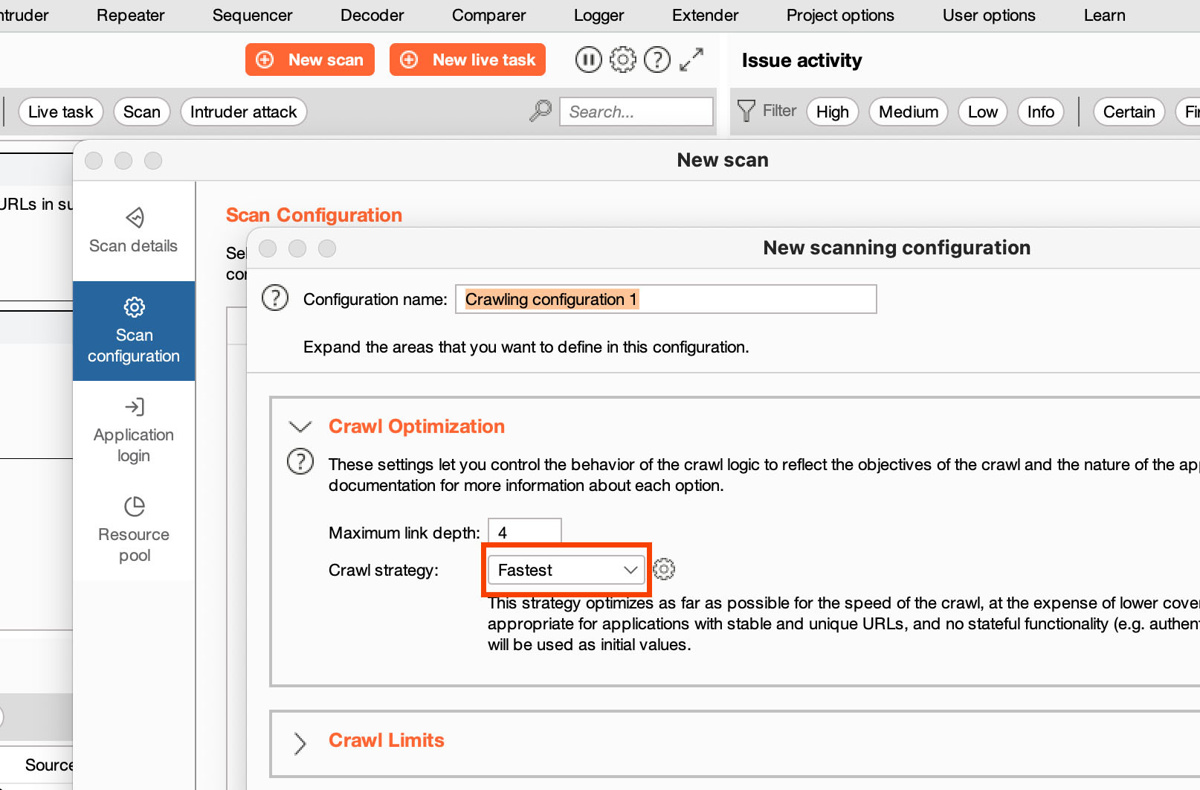Expand the Crawl Limits section
The height and width of the screenshot is (790, 1200).
[300, 742]
